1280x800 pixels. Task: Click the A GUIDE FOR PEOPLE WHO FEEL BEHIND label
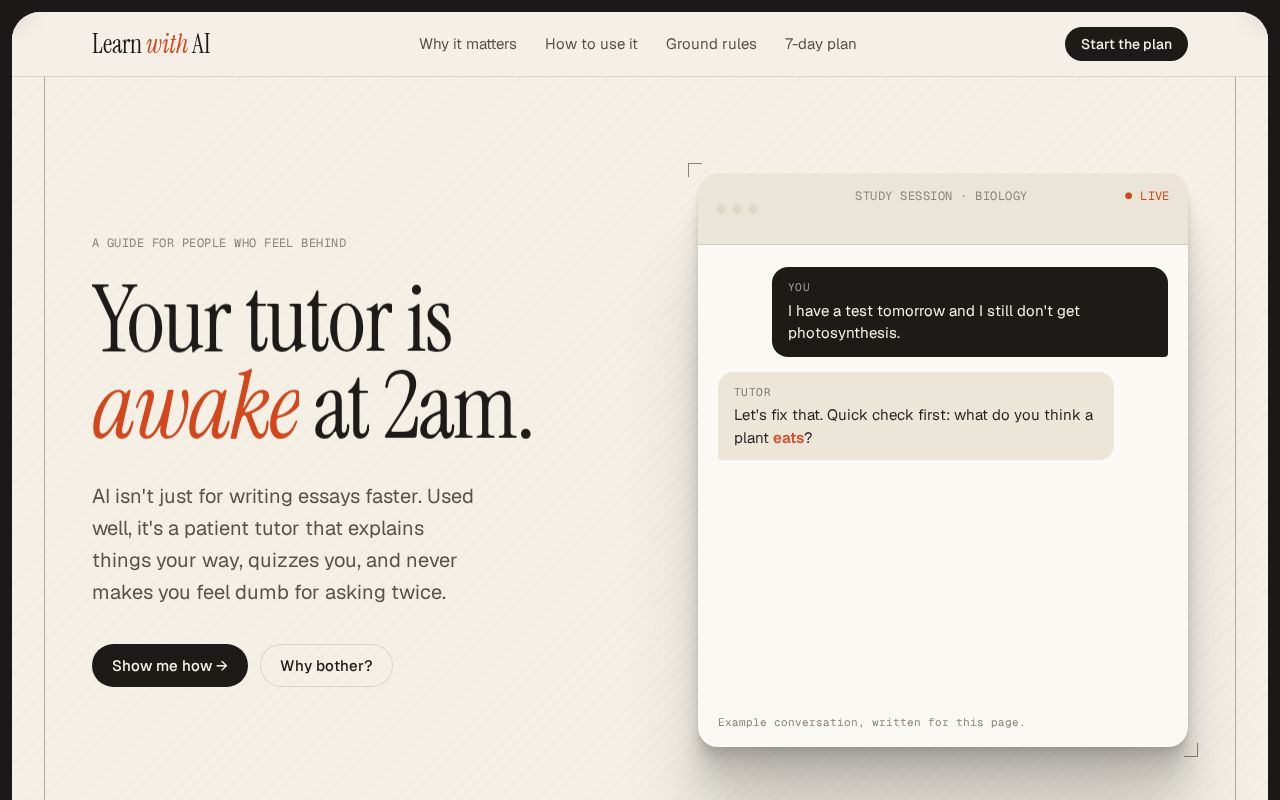219,243
